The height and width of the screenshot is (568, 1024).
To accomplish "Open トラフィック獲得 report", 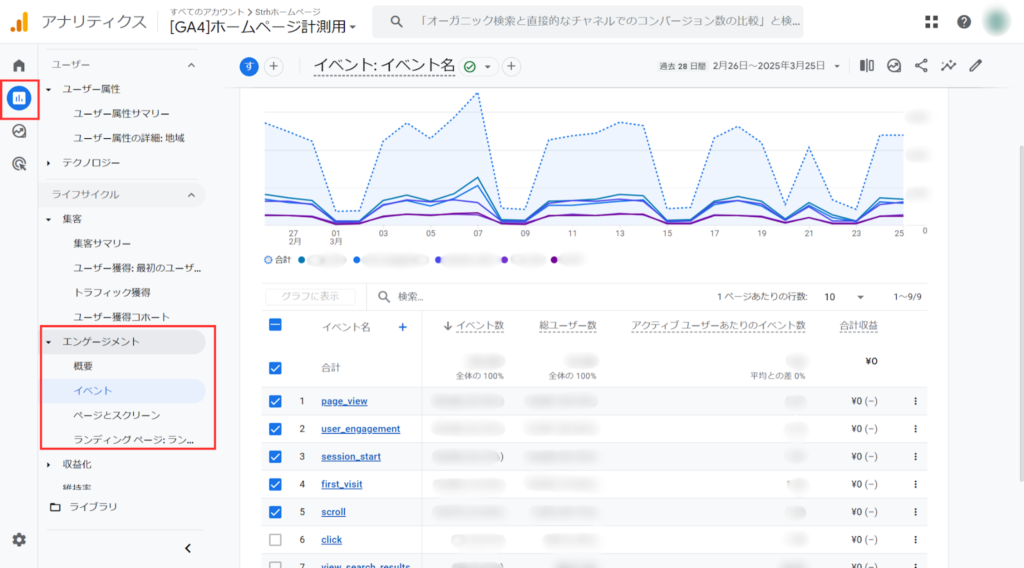I will (x=112, y=292).
